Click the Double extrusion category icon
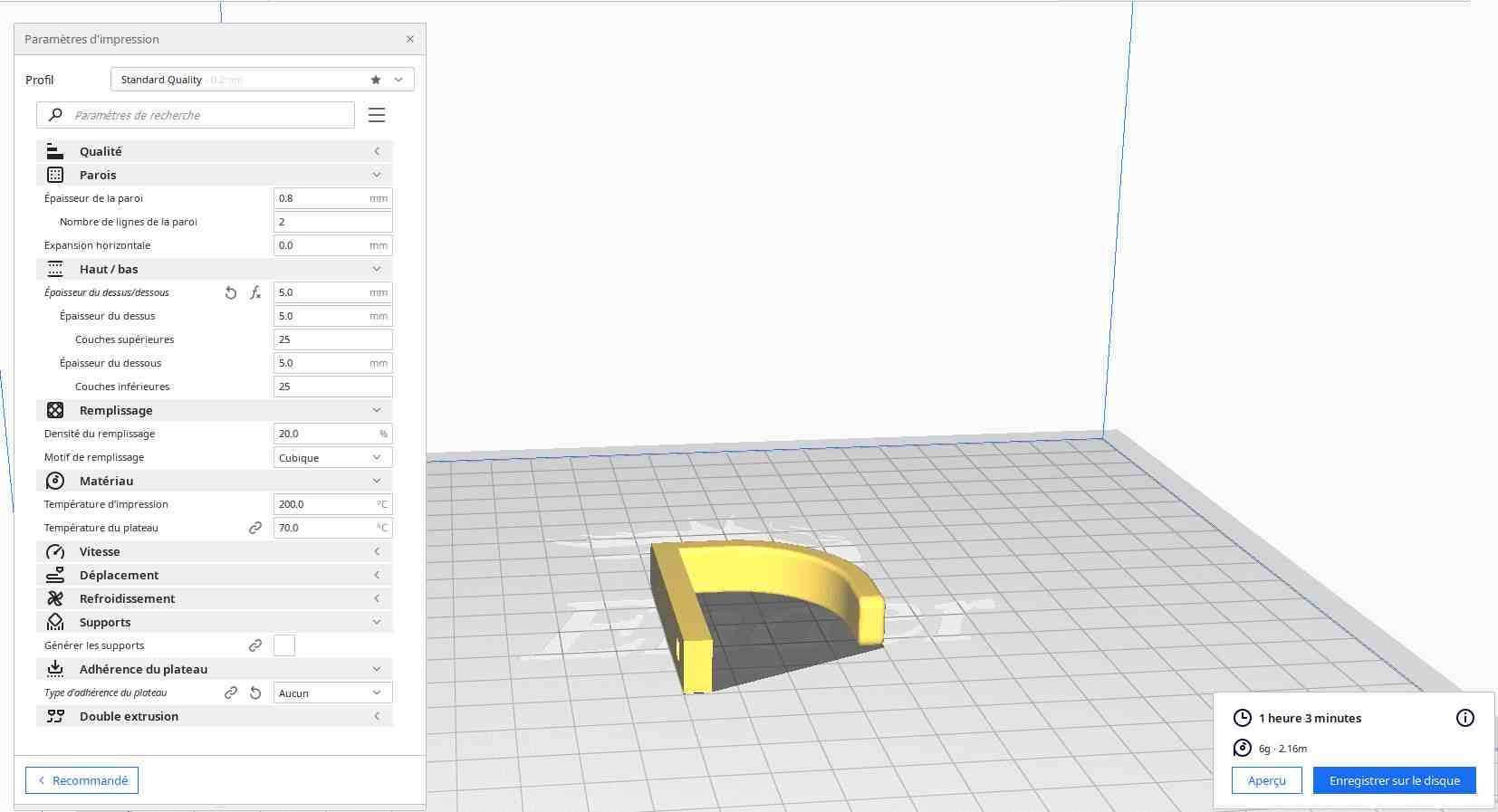 click(x=55, y=716)
